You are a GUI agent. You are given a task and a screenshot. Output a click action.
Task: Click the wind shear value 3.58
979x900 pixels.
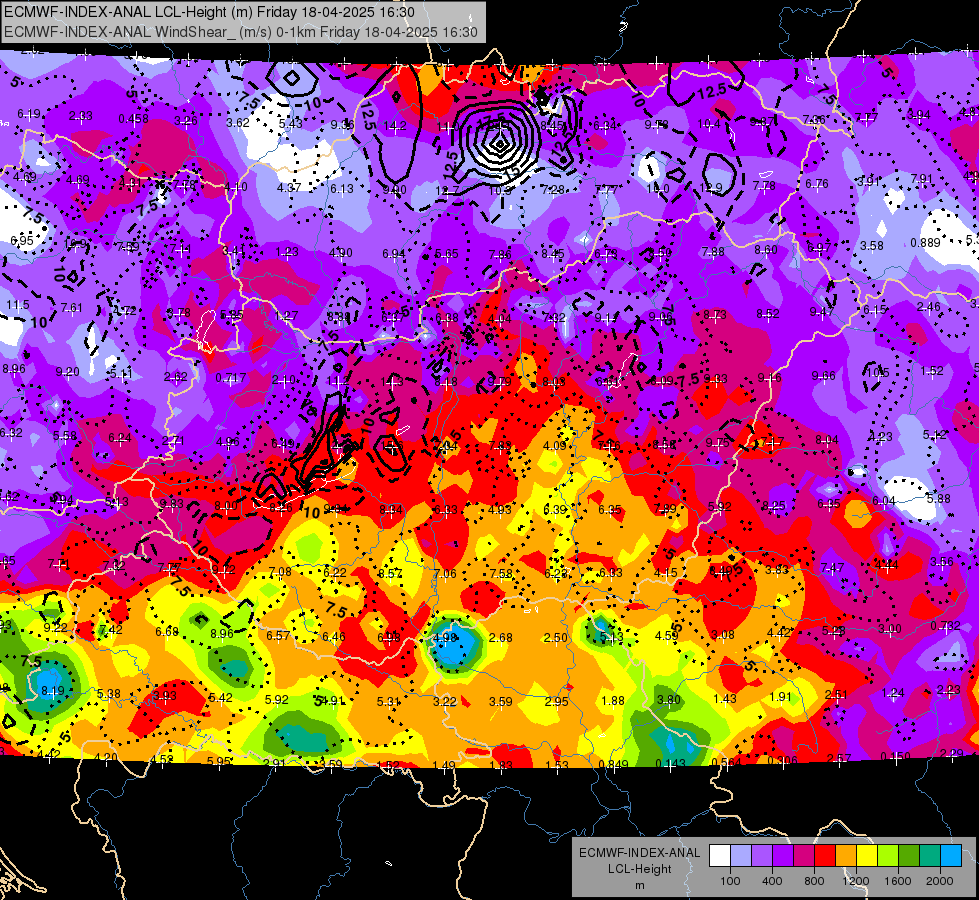click(x=872, y=246)
